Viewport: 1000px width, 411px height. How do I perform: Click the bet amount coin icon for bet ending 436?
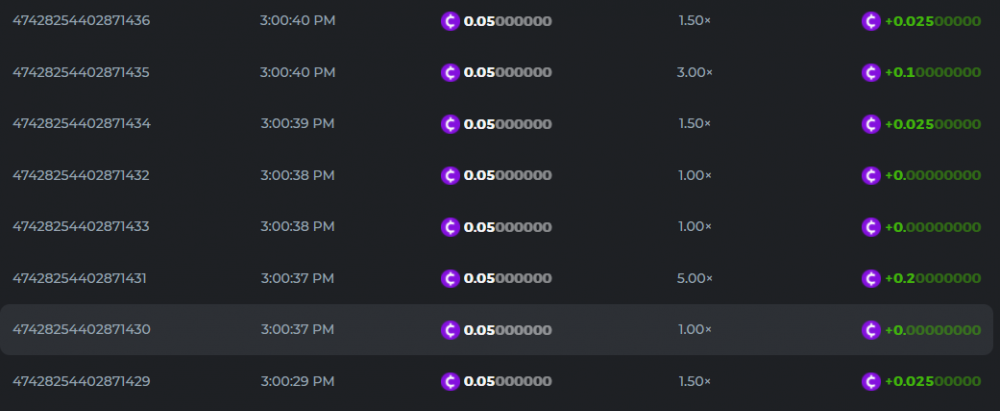(x=451, y=20)
